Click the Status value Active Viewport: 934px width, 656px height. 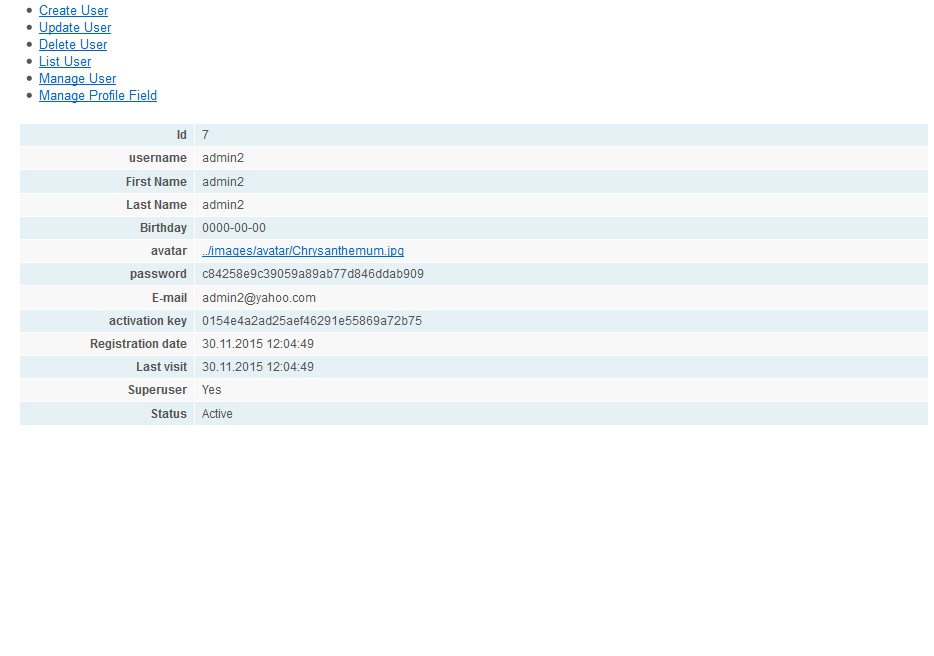[x=217, y=414]
